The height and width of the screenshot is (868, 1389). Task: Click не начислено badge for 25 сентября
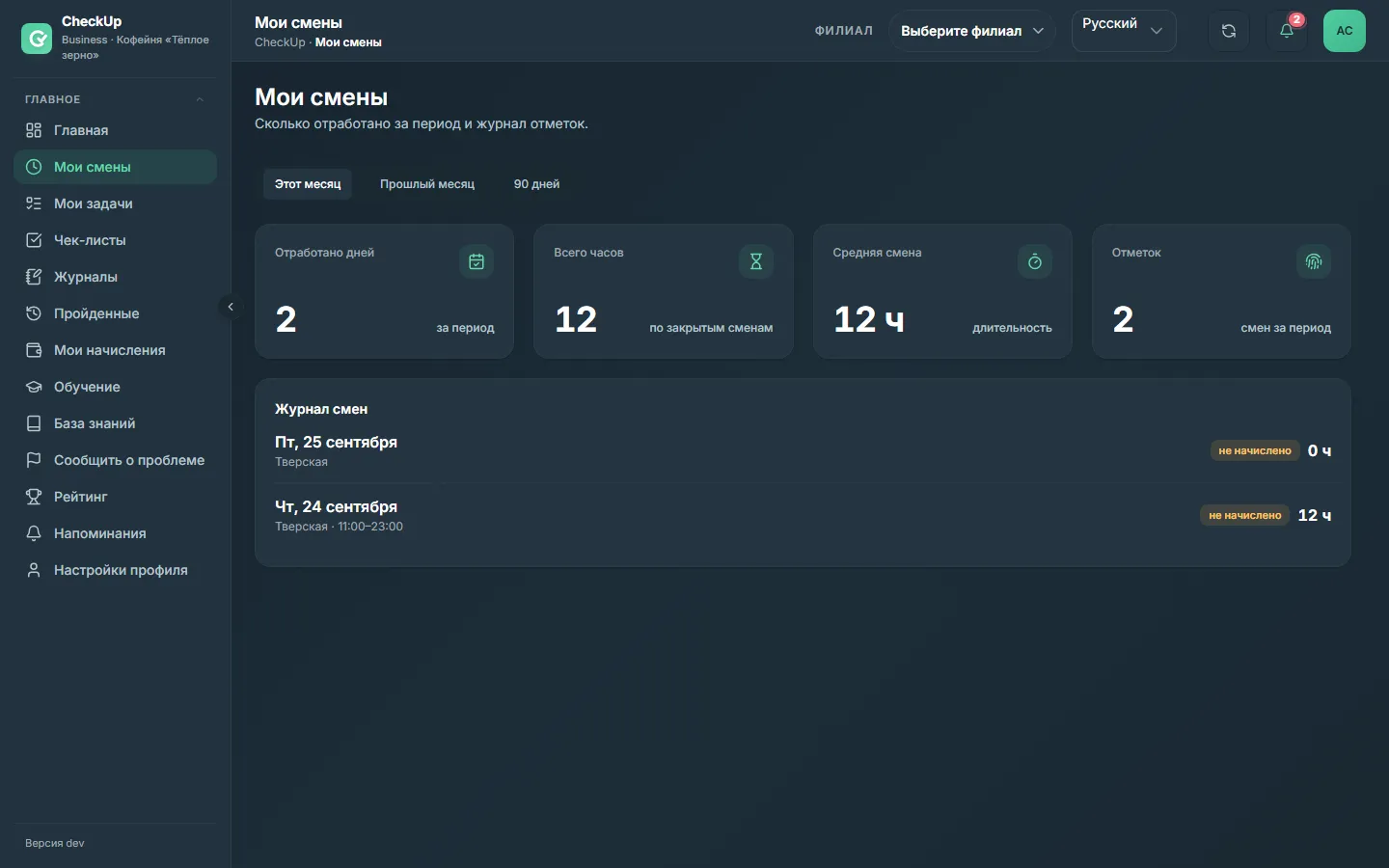click(1255, 450)
